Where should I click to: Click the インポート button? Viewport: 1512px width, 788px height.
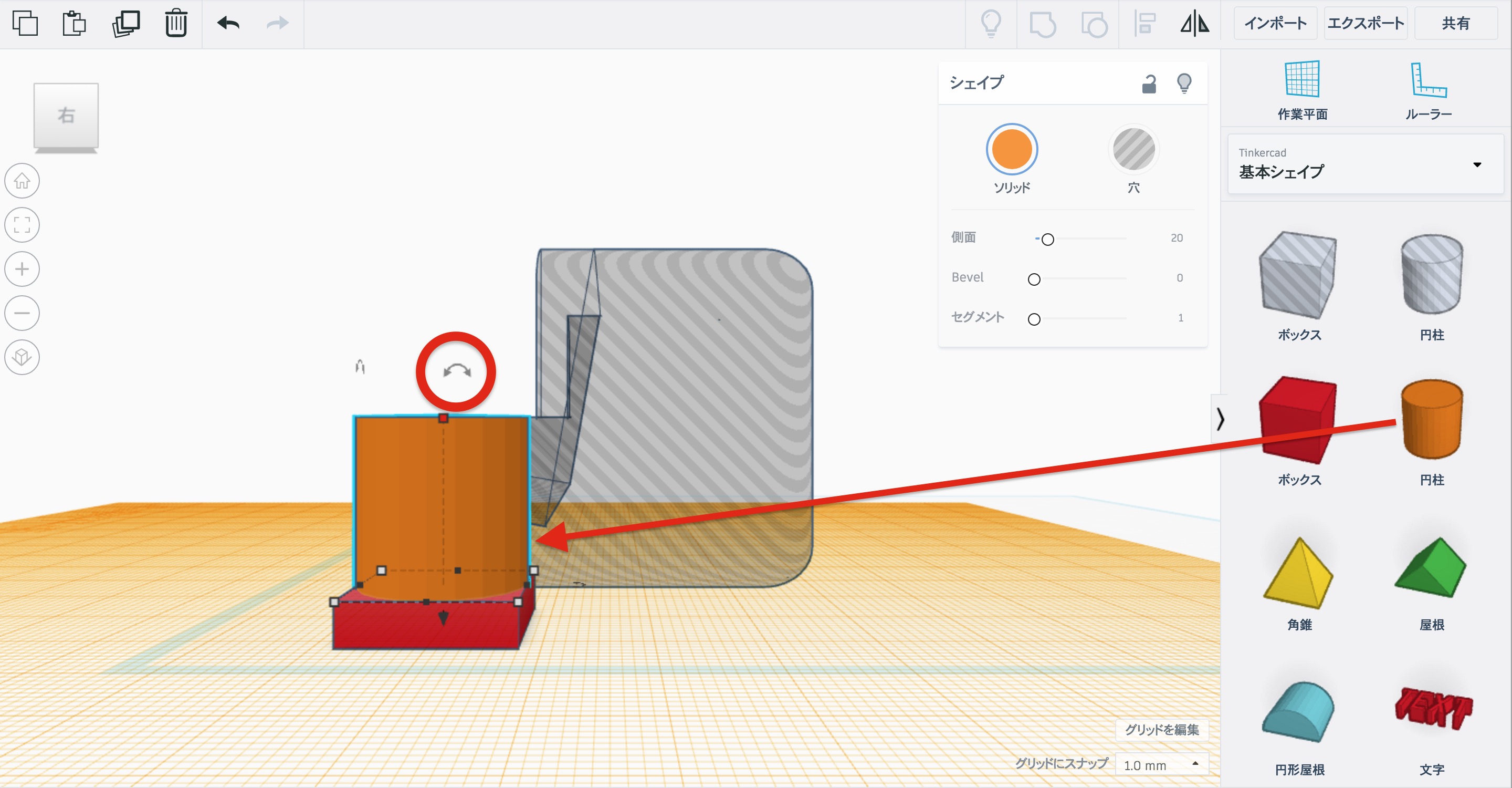tap(1275, 24)
